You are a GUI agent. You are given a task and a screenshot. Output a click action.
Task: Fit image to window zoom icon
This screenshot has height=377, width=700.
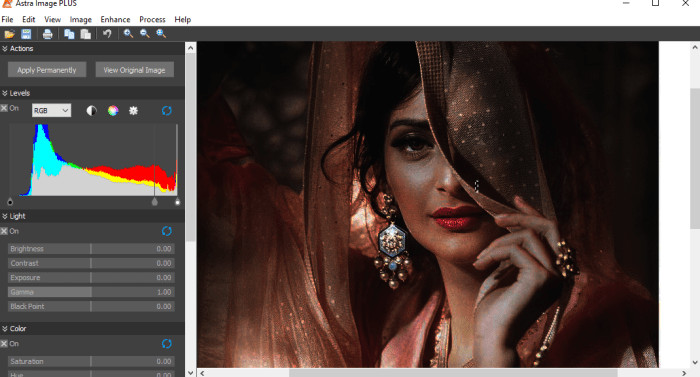pos(161,34)
